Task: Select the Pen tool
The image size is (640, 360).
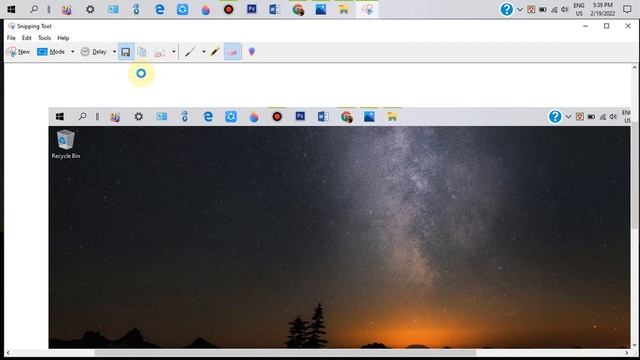Action: 190,52
